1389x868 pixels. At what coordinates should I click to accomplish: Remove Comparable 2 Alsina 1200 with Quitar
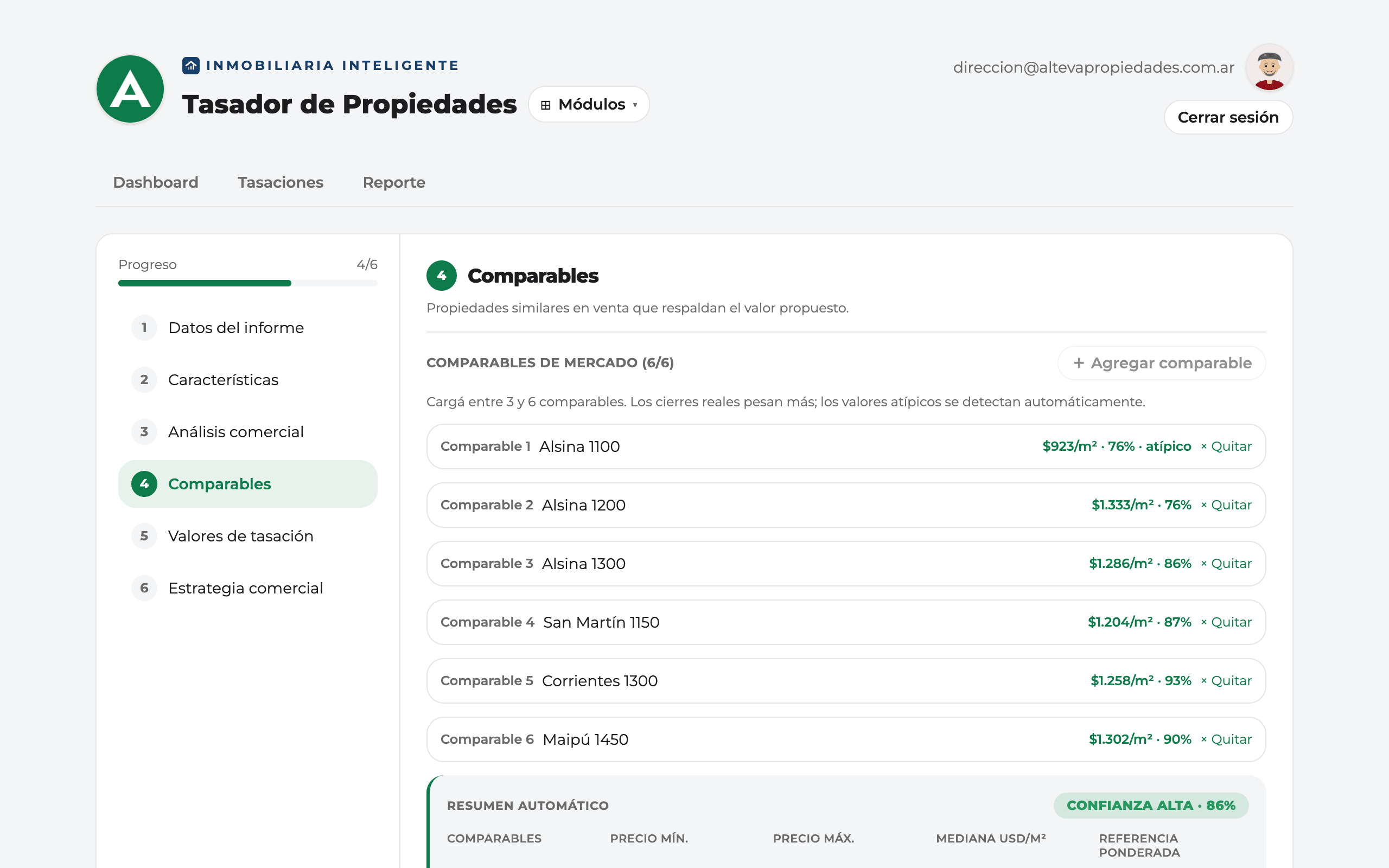coord(1226,505)
